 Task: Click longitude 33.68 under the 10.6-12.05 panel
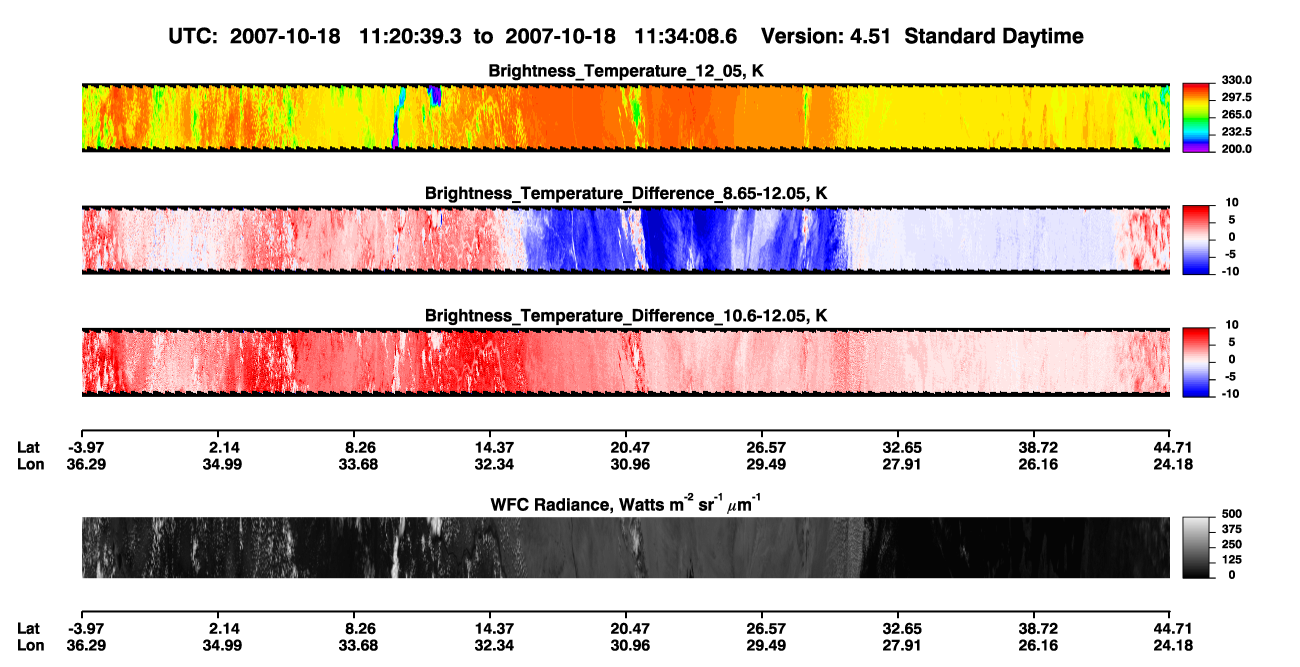pos(360,464)
